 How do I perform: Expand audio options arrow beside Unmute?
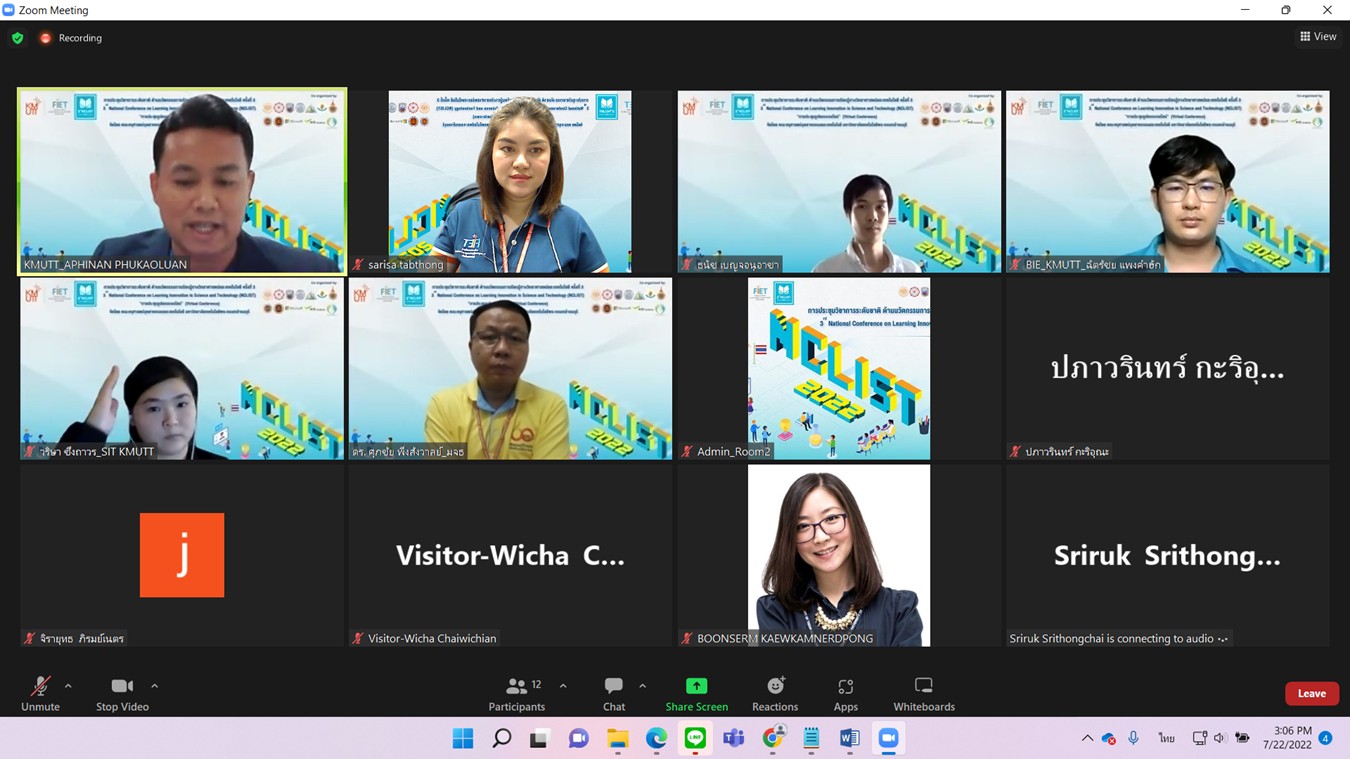point(68,686)
